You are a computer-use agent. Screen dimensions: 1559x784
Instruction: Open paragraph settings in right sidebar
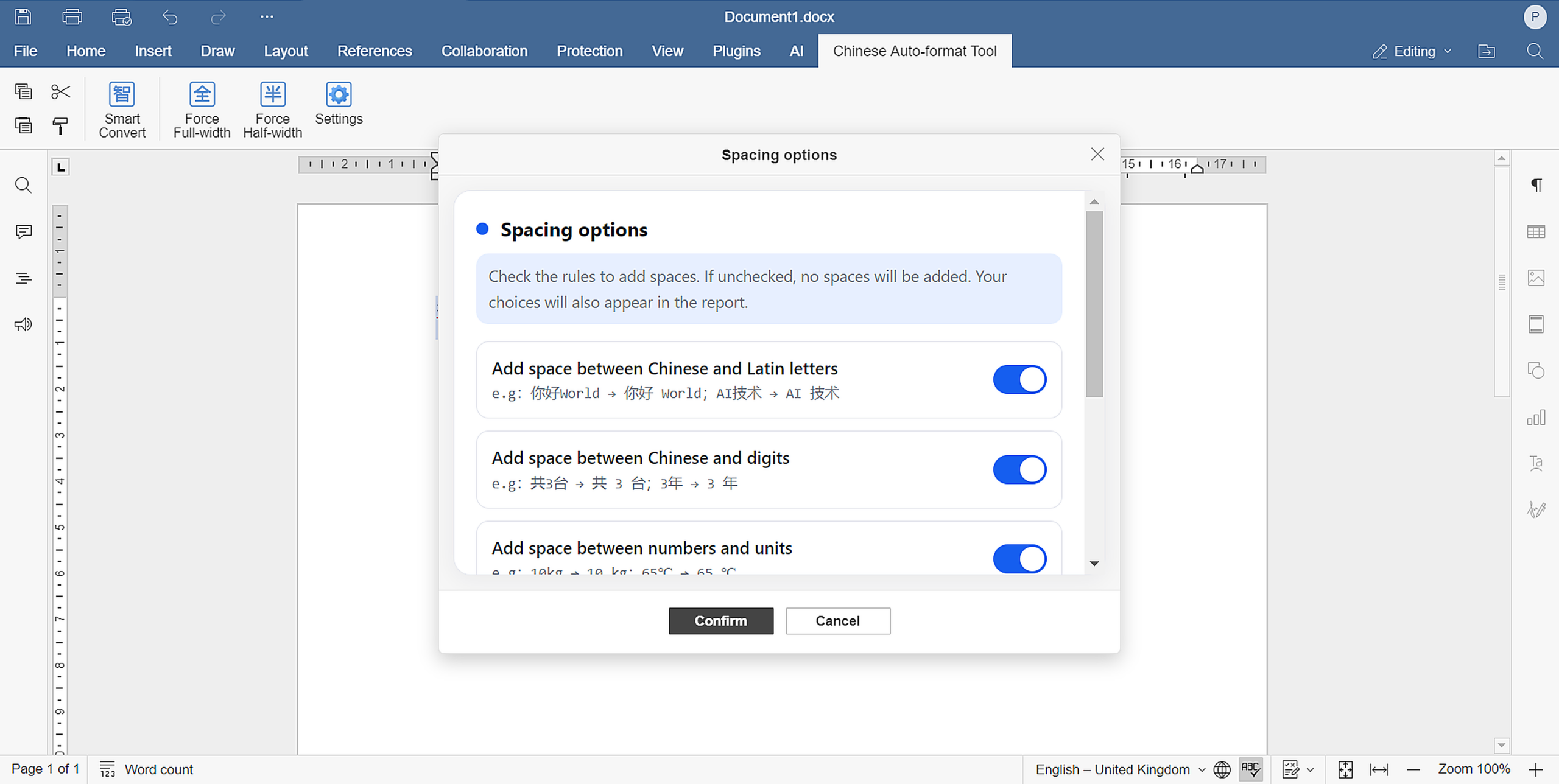1536,185
